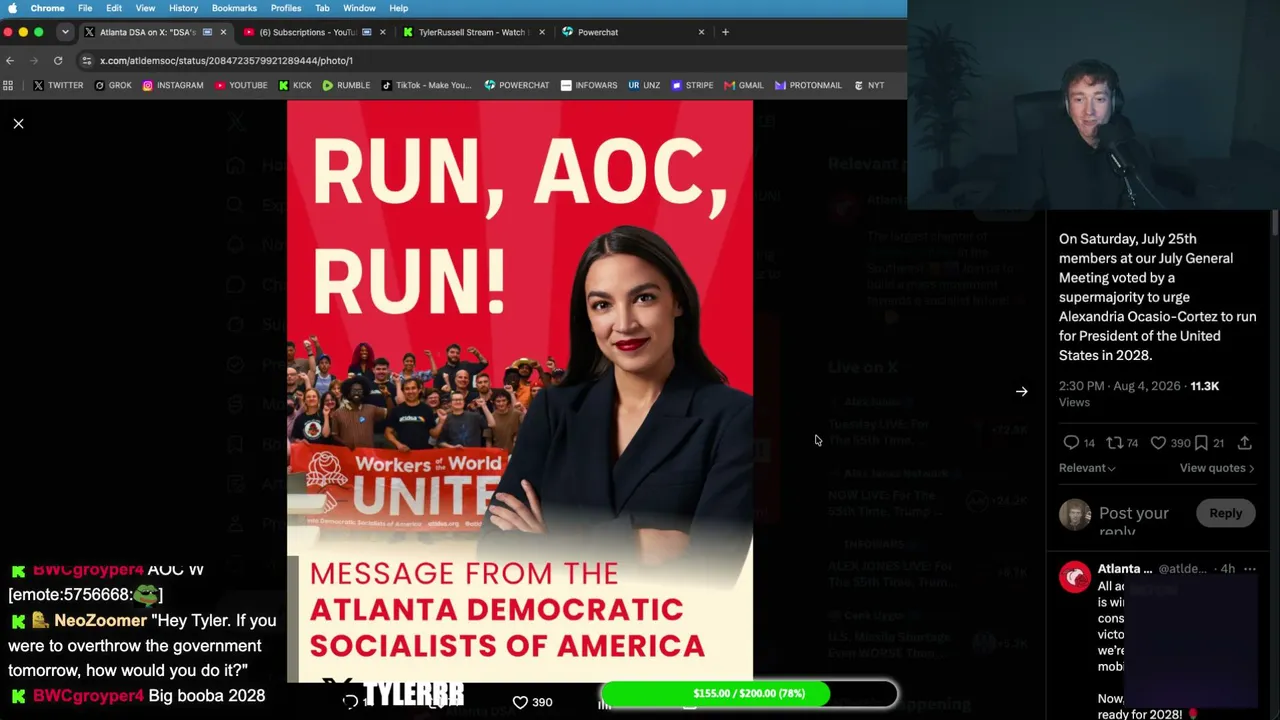Click the Post your reply field
The height and width of the screenshot is (720, 1280).
(1133, 514)
